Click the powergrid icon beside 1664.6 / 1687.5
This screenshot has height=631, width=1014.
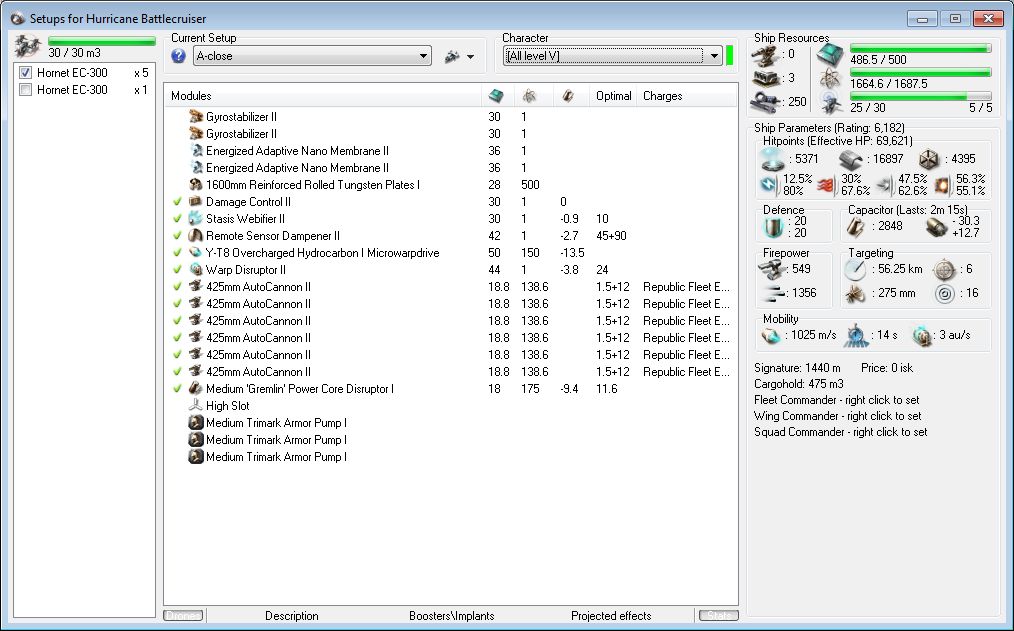(x=830, y=79)
